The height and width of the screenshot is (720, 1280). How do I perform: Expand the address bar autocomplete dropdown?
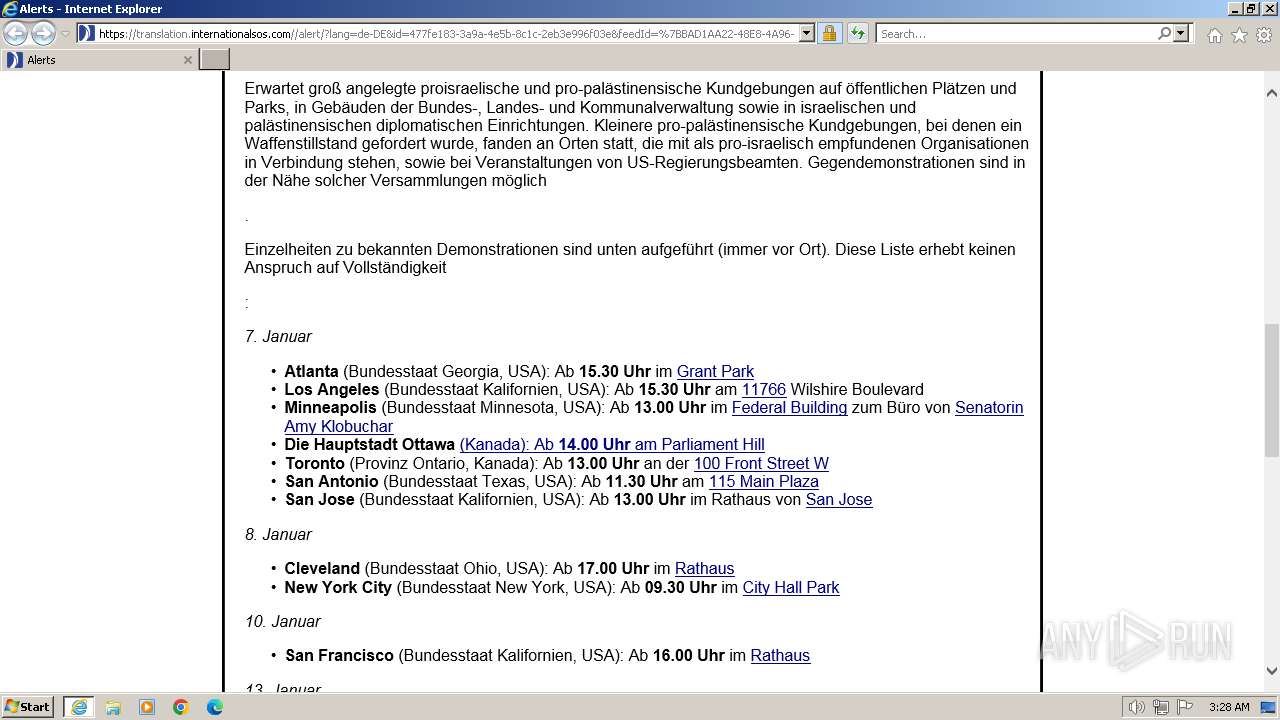click(x=807, y=33)
